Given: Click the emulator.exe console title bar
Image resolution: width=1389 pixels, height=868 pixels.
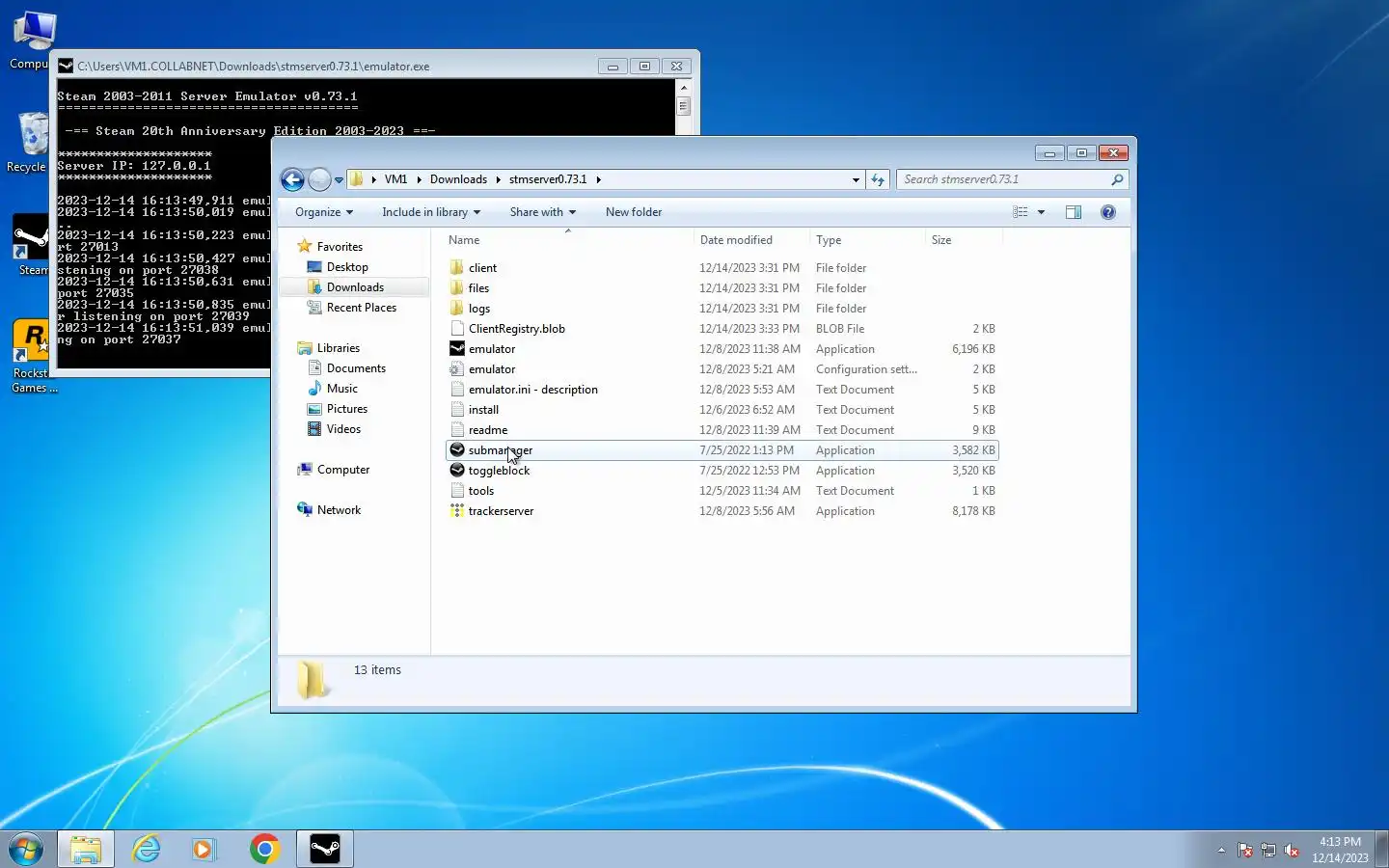Looking at the screenshot, I should point(328,67).
